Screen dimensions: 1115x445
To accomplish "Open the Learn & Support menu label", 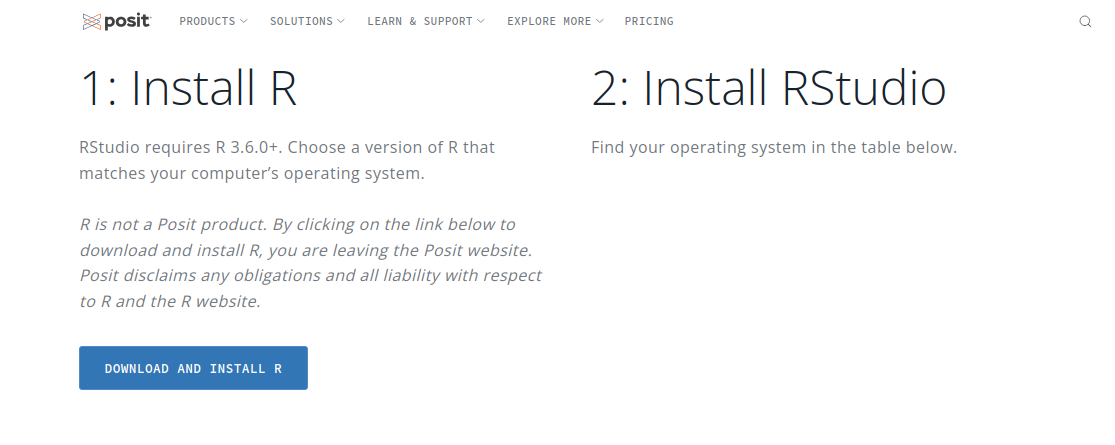I will pos(420,21).
